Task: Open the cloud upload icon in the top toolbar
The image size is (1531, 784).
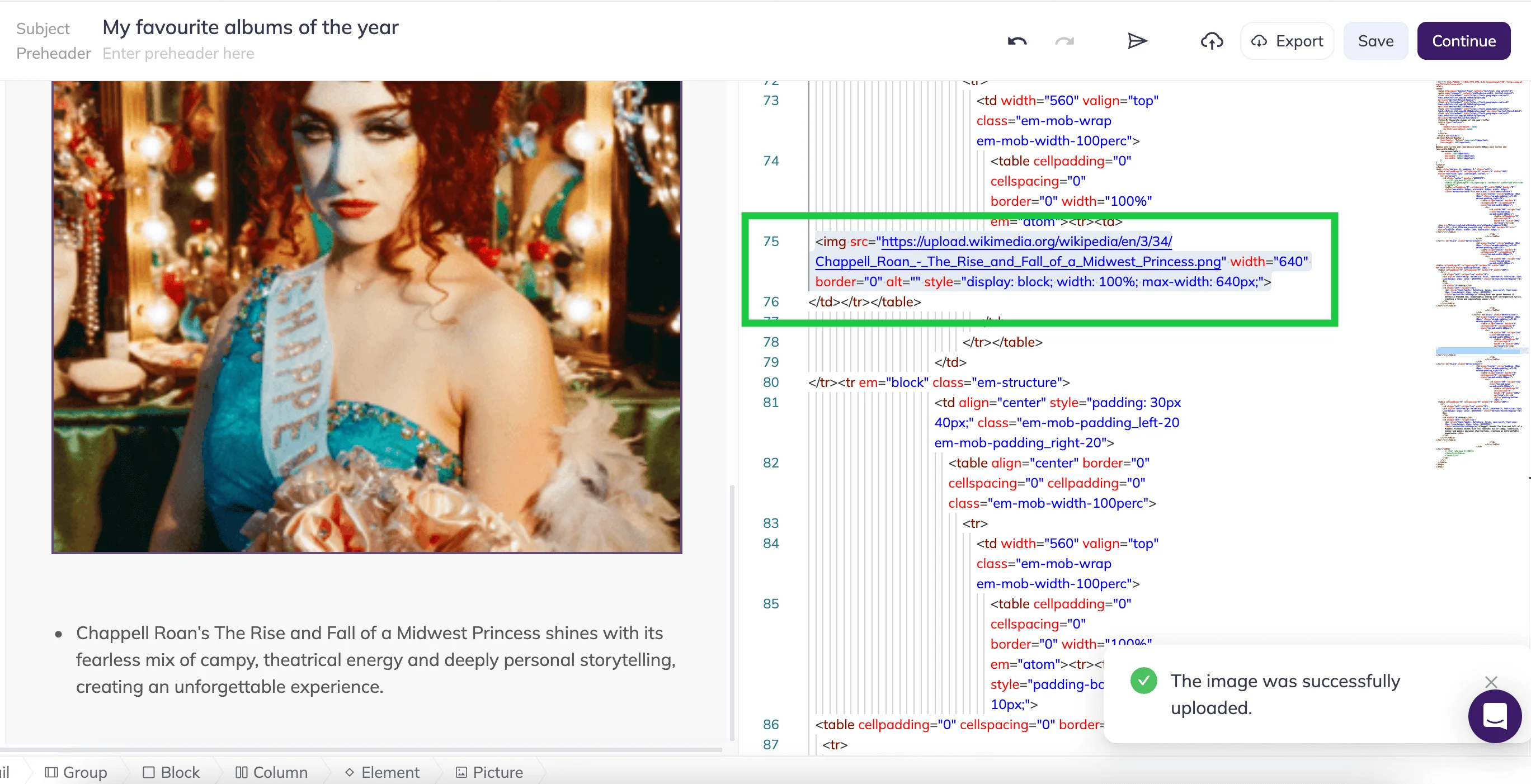Action: pyautogui.click(x=1212, y=41)
